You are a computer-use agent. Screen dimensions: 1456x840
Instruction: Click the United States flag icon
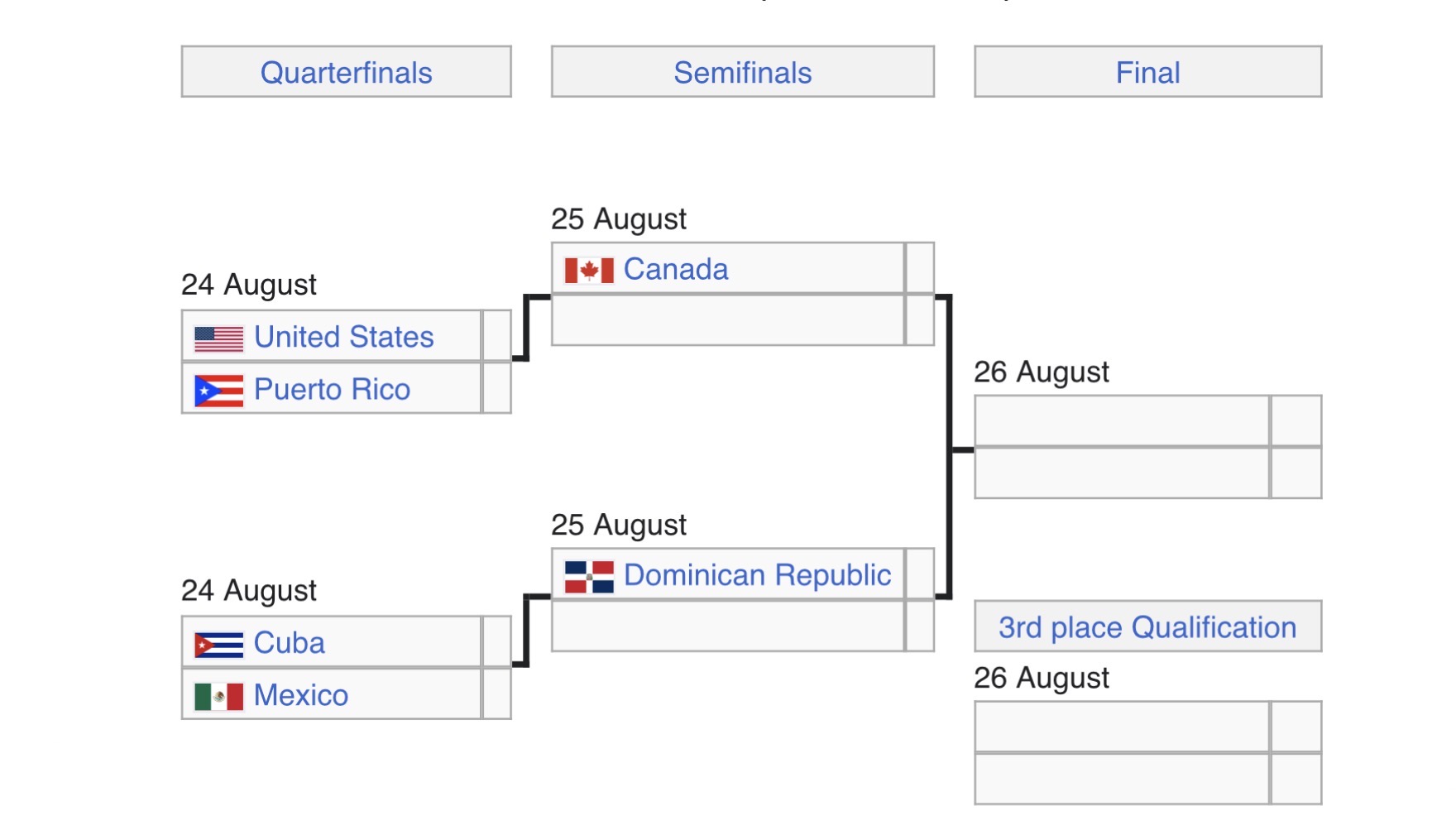pyautogui.click(x=219, y=338)
